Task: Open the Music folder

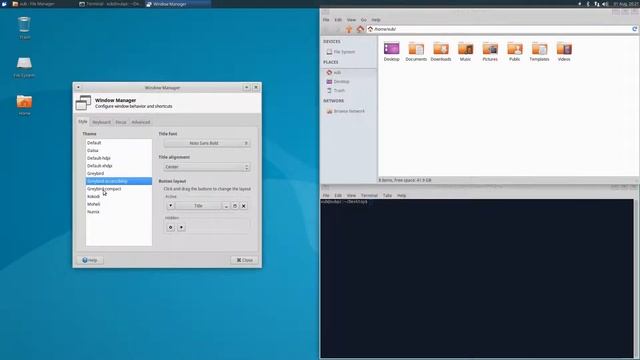Action: pyautogui.click(x=465, y=51)
